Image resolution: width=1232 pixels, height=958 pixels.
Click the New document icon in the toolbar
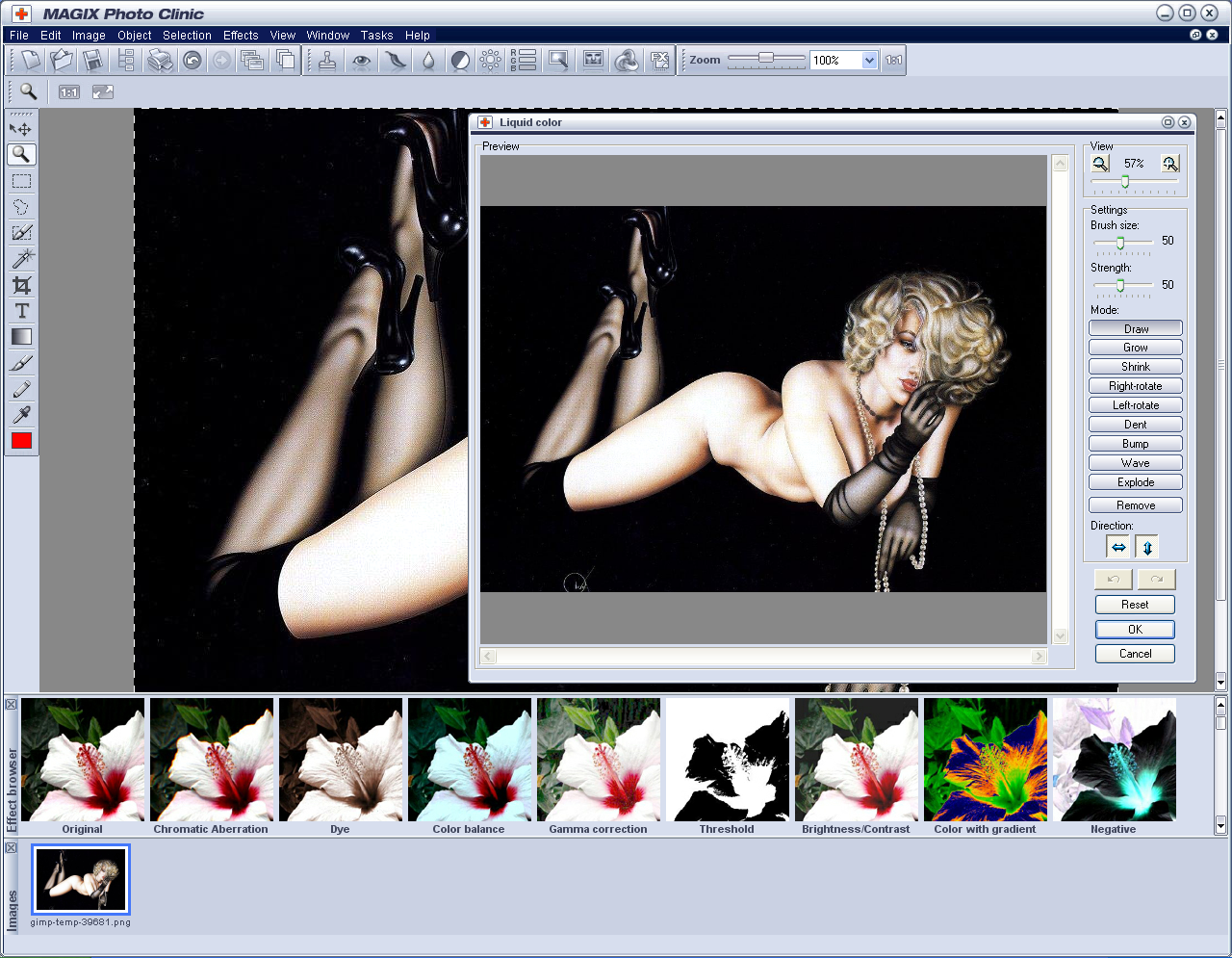coord(30,60)
